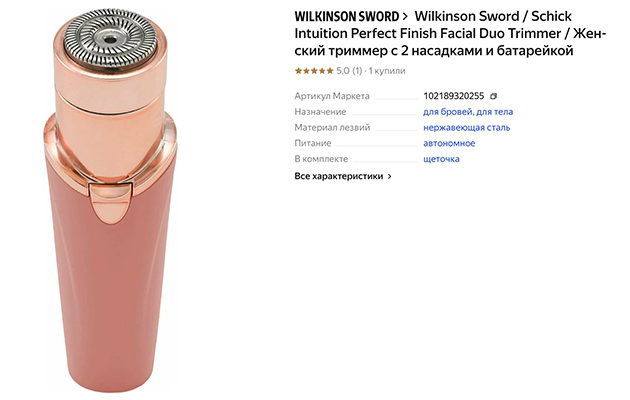Select the article number 102189320255
630x400 pixels.
tap(454, 96)
